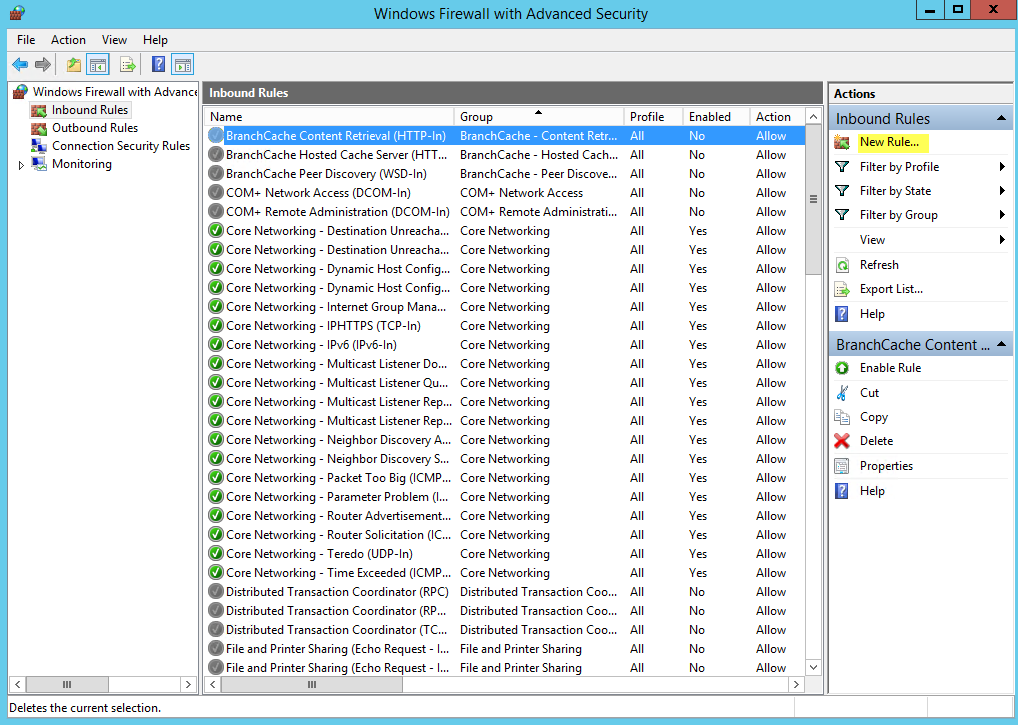Click the Filter by Profile funnel icon
This screenshot has width=1018, height=725.
click(842, 167)
